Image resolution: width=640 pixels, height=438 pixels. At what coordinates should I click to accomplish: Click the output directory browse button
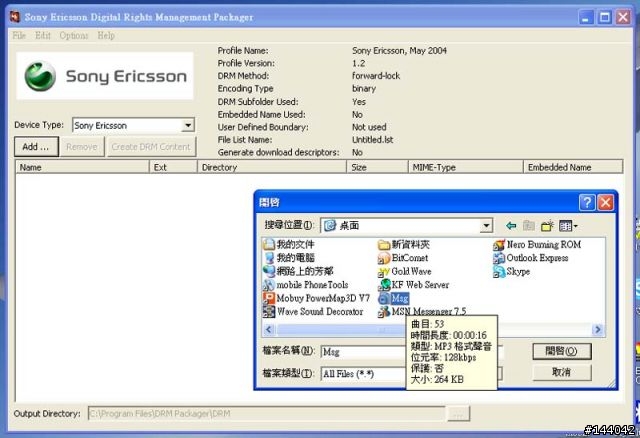point(458,414)
